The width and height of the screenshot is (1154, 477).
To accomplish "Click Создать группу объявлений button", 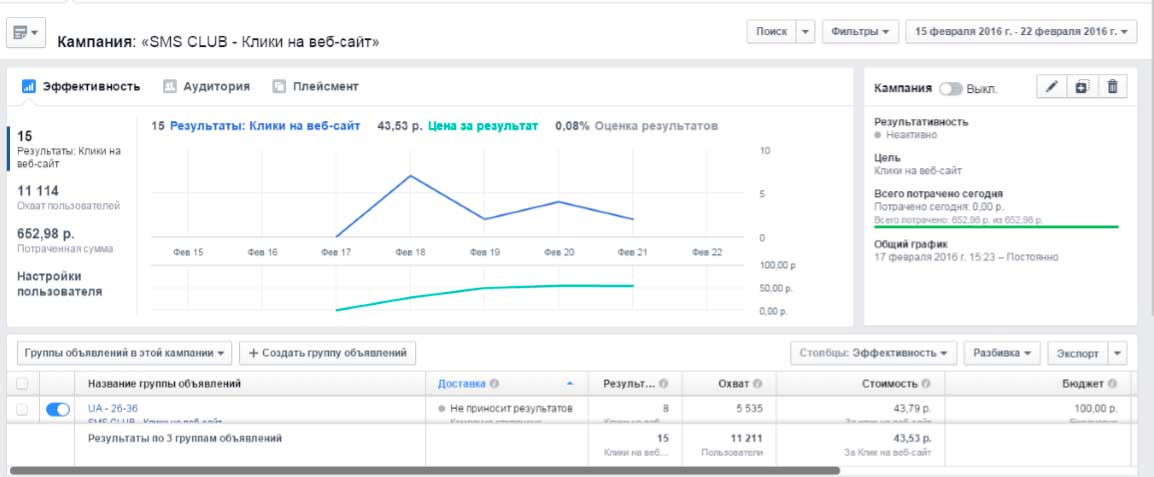I will click(328, 353).
